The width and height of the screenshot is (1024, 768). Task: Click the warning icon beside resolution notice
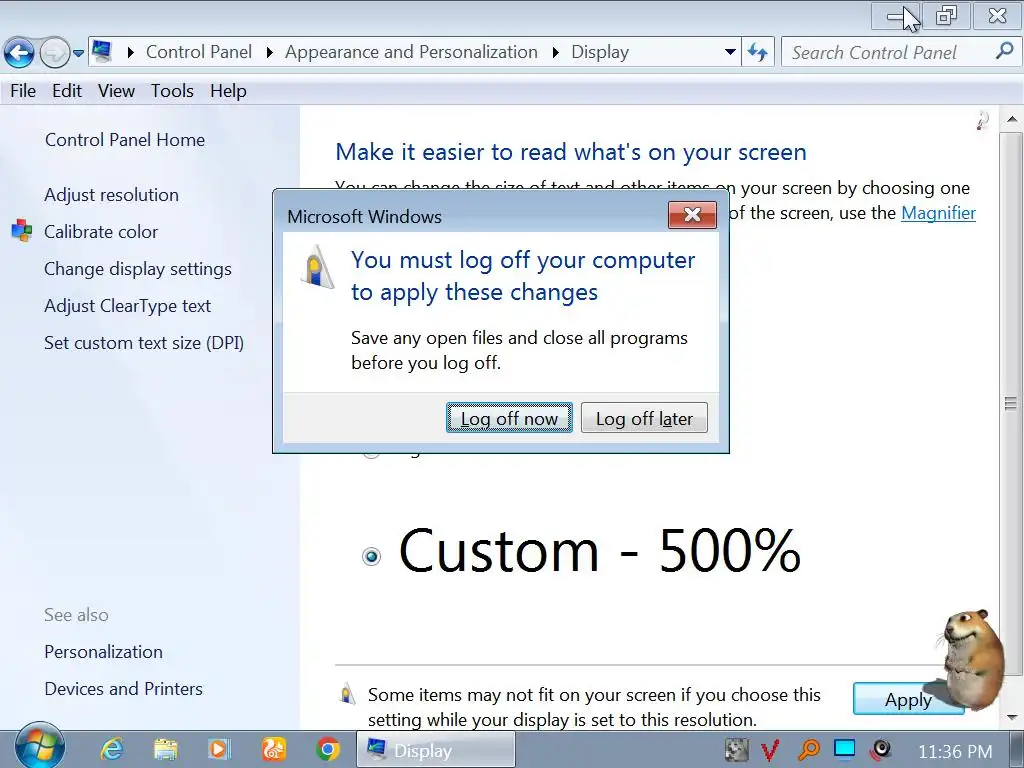pyautogui.click(x=347, y=693)
